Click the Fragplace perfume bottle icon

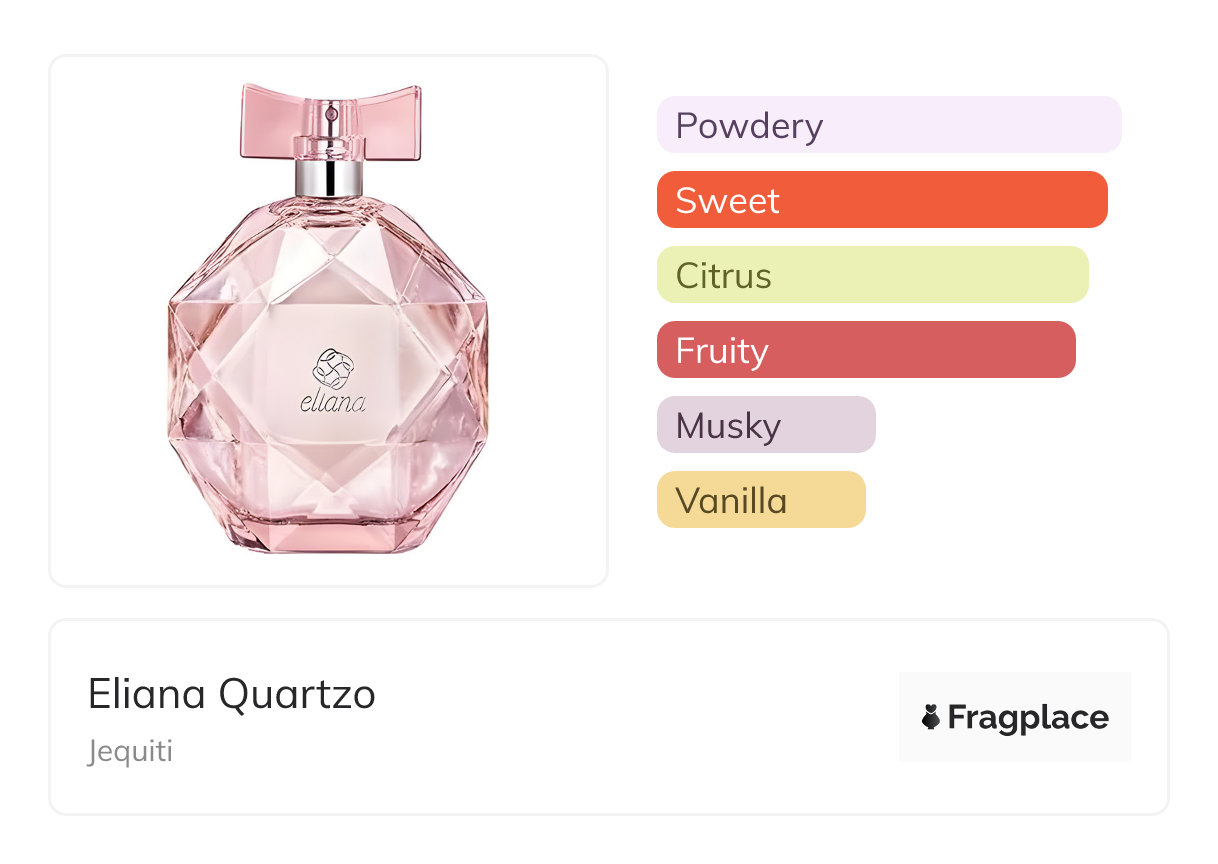[x=932, y=717]
